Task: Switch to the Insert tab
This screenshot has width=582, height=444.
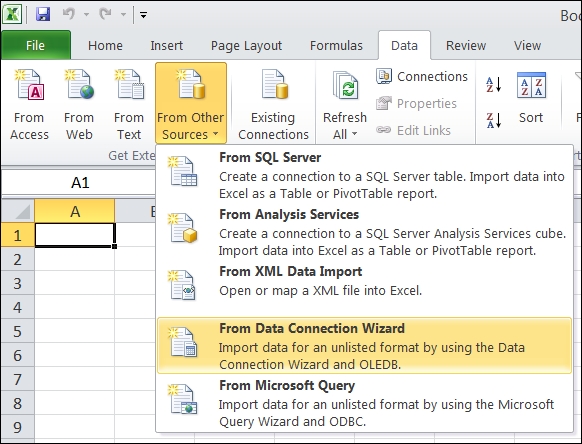Action: pos(166,46)
